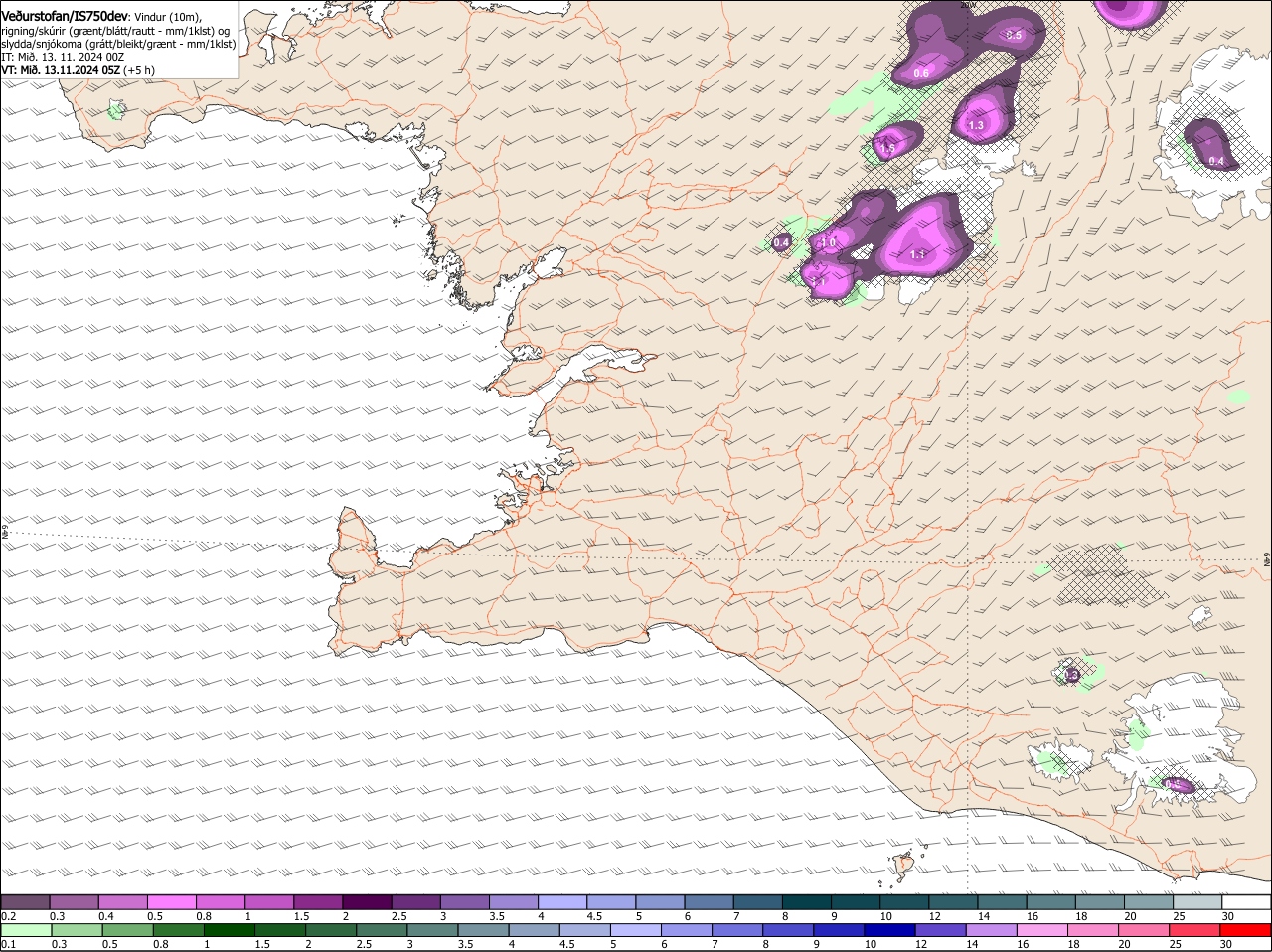
Task: Click the 1.3 precipitation label on the map
Action: point(976,125)
